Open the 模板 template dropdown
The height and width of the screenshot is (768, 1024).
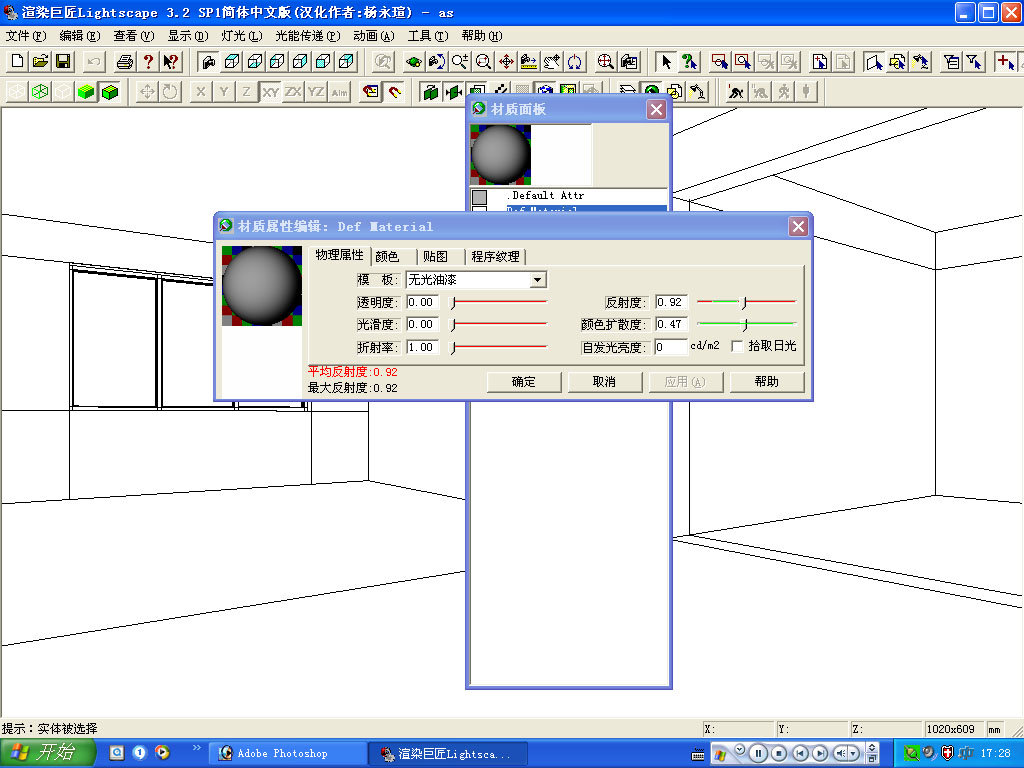point(537,280)
